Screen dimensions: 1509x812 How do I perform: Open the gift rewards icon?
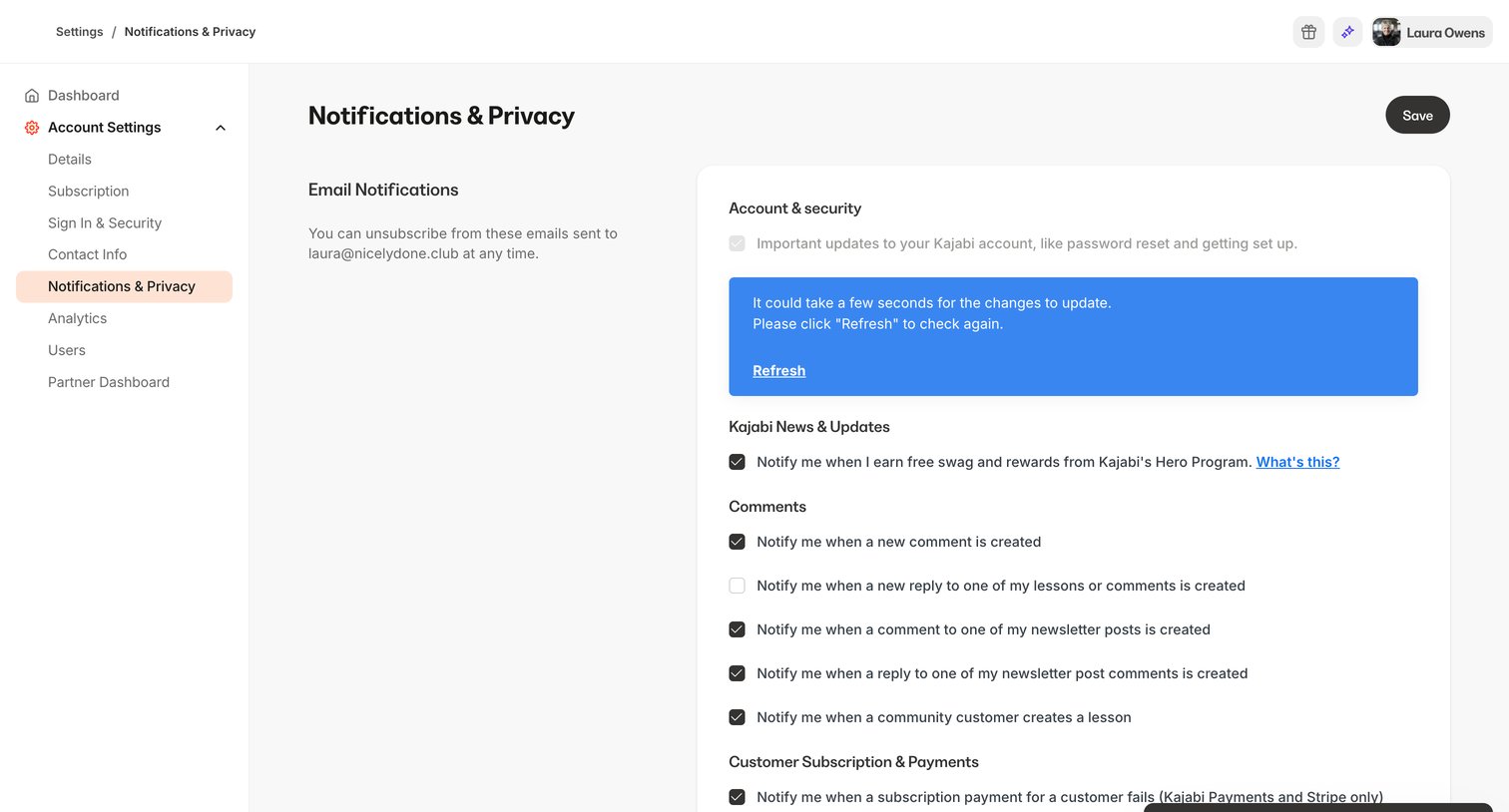pos(1308,32)
